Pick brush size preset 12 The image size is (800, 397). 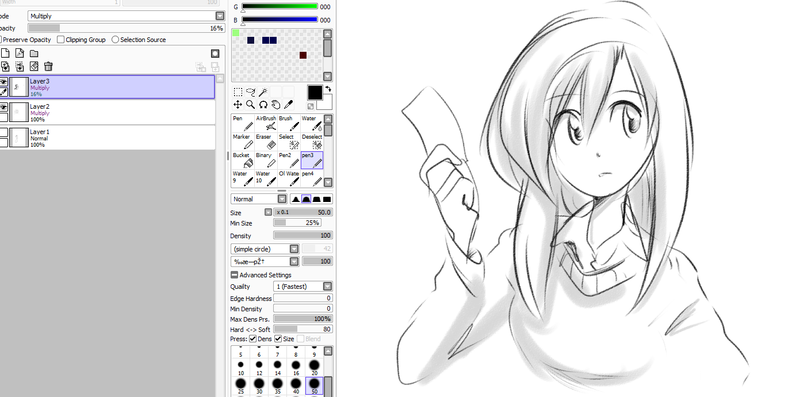coord(259,367)
